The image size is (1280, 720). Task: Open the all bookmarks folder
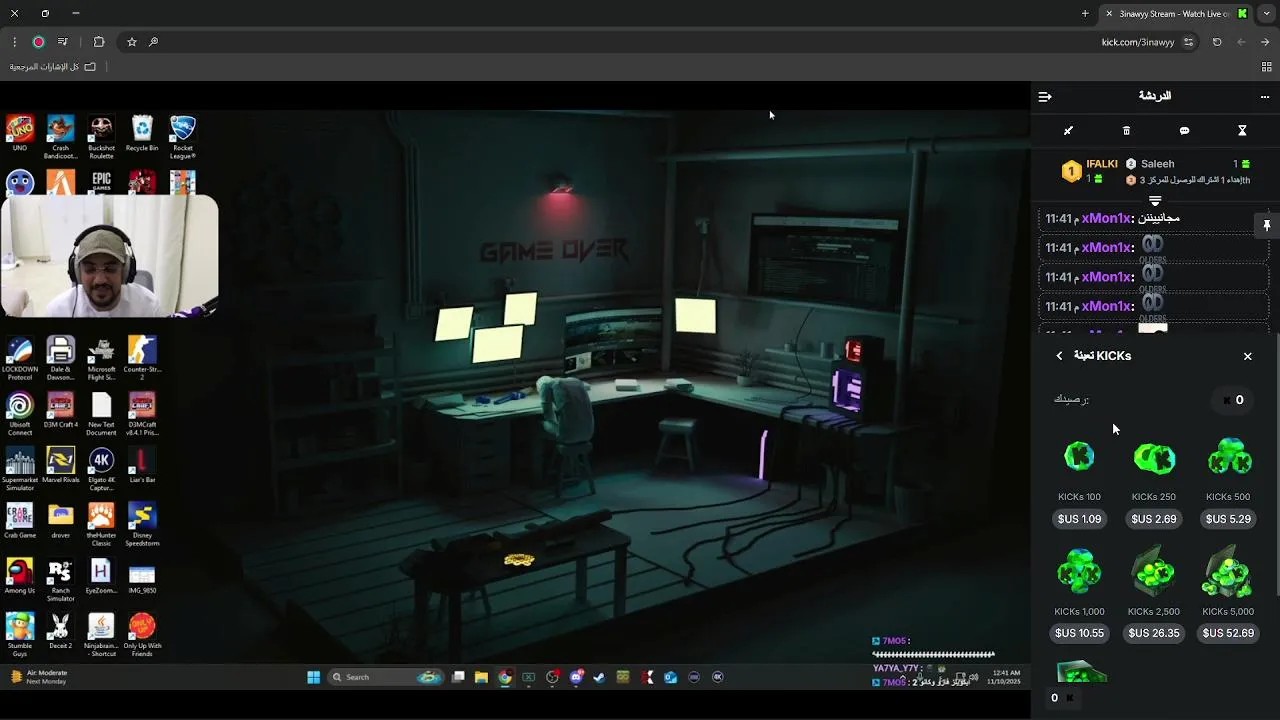click(x=52, y=67)
